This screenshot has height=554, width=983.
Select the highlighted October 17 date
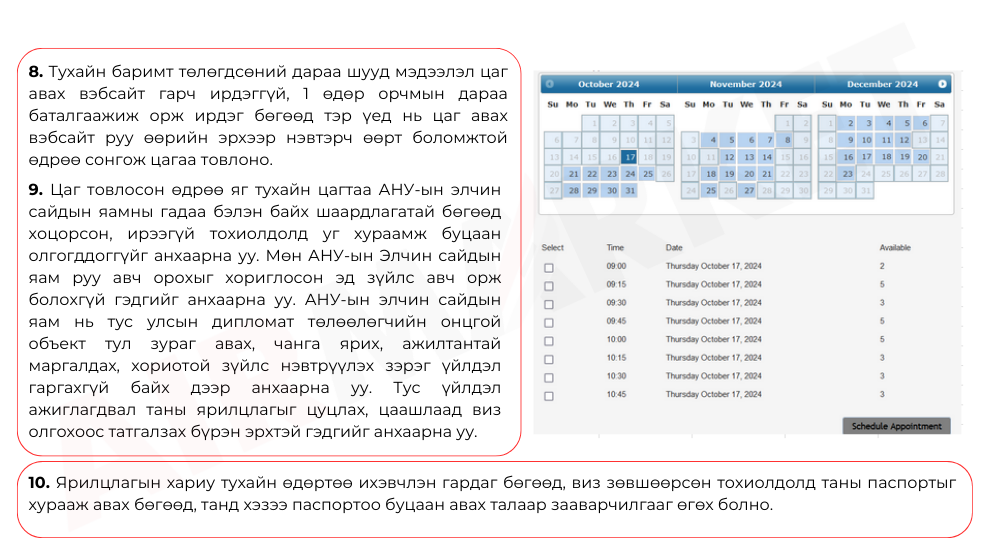tap(629, 157)
